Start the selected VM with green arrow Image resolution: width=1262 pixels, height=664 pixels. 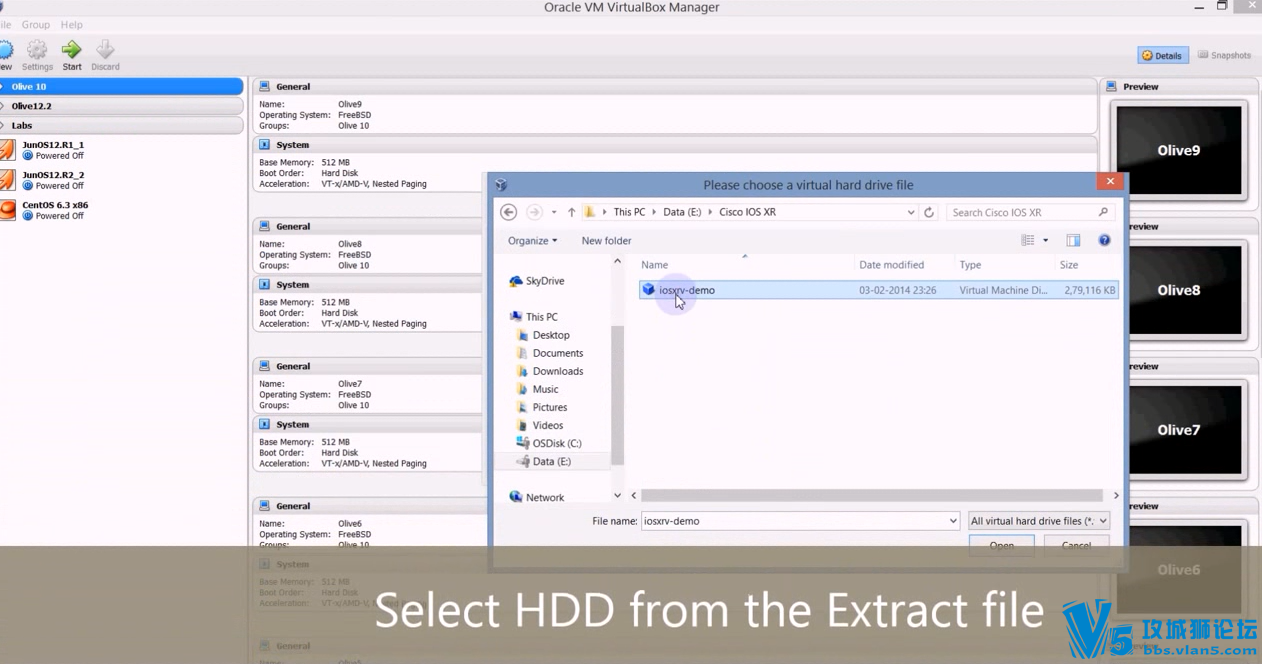coord(72,55)
